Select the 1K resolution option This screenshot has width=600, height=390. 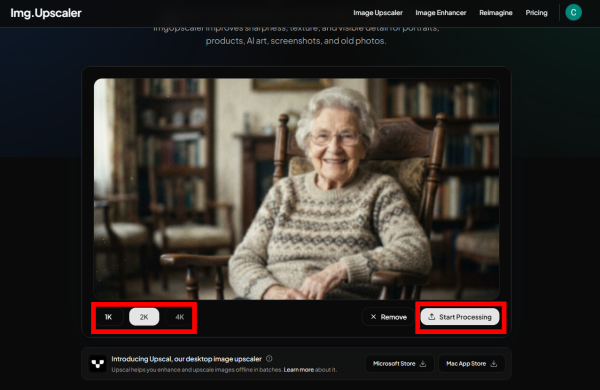coord(108,317)
